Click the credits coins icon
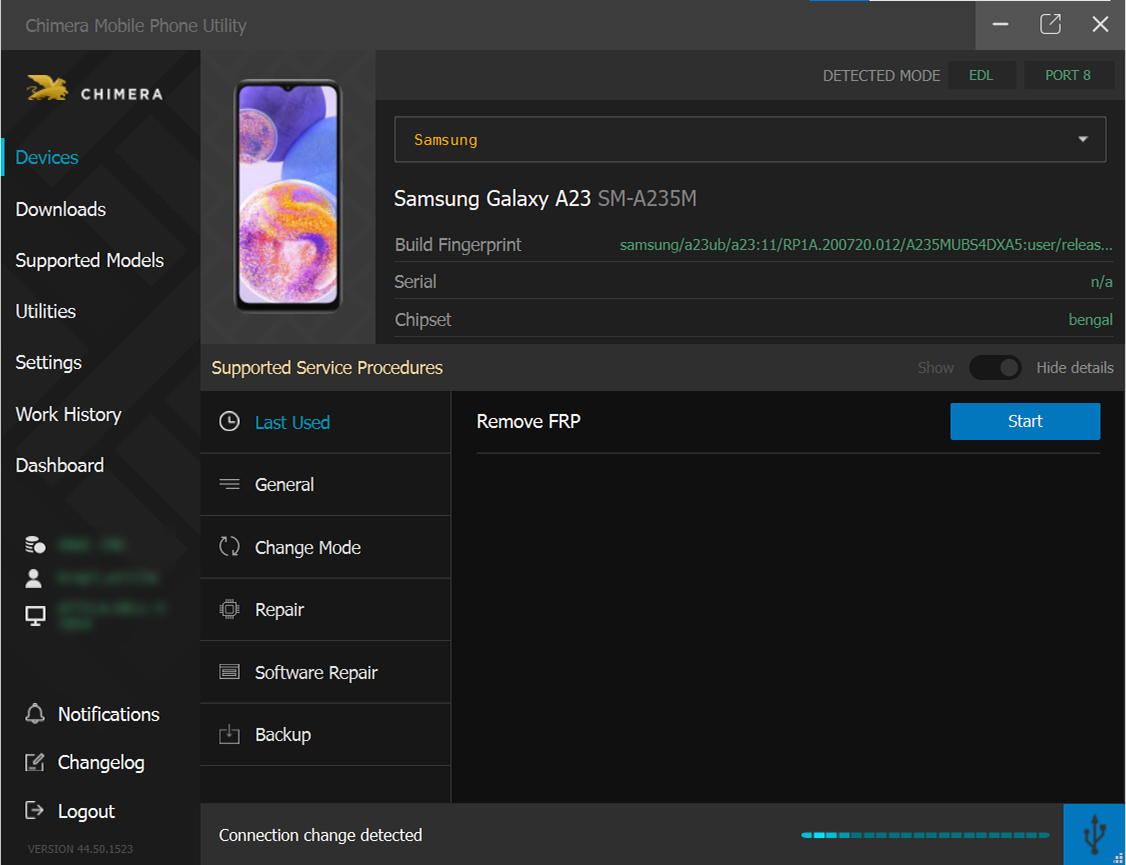The image size is (1126, 865). tap(35, 545)
